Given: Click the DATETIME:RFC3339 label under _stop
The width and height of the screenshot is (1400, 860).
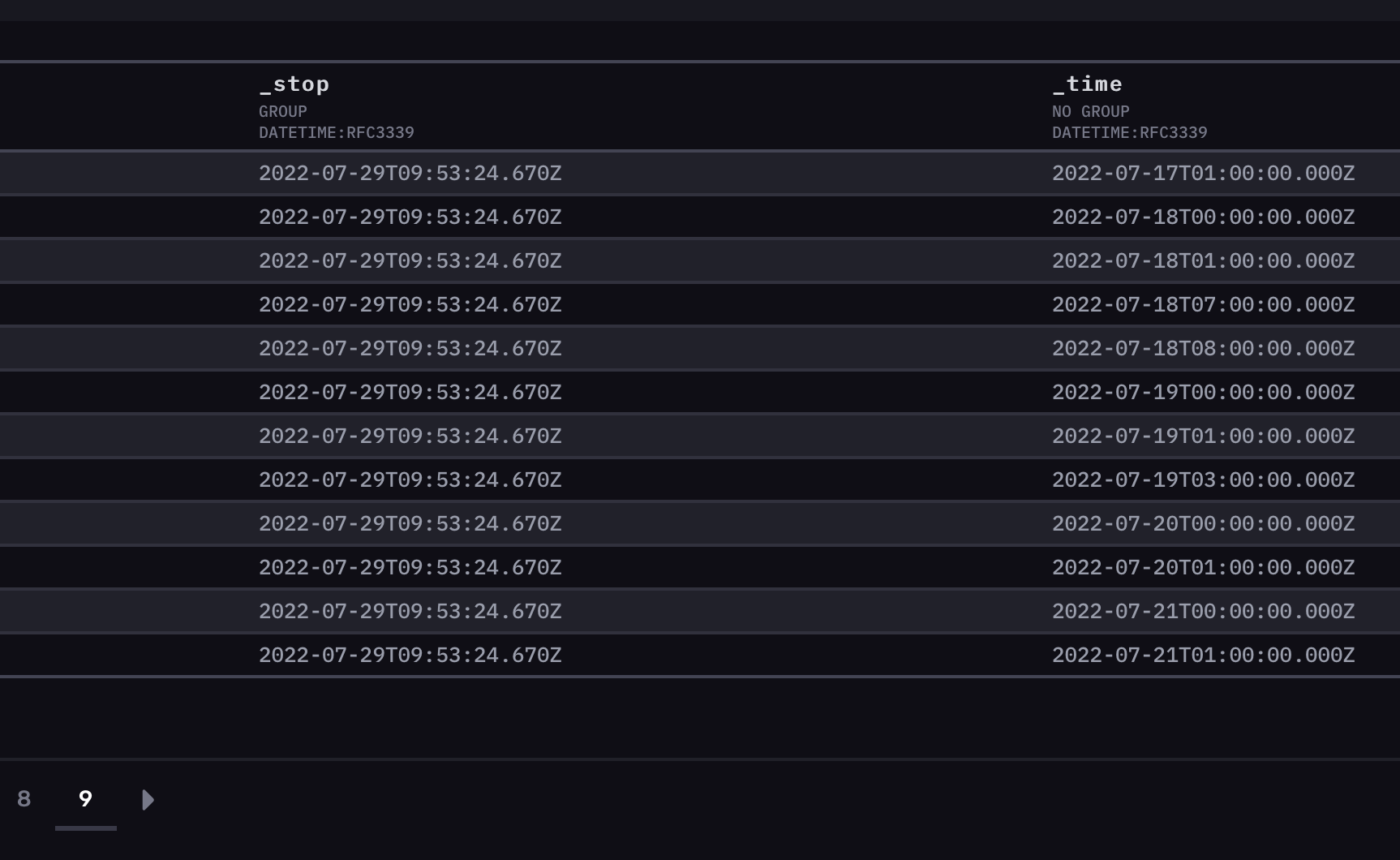Looking at the screenshot, I should tap(337, 132).
